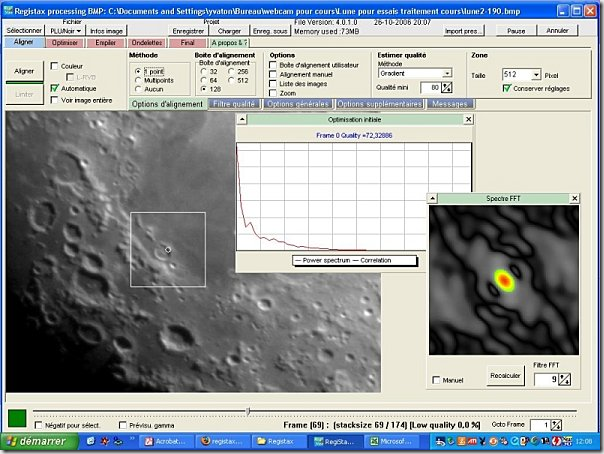Open the A propos & ? tab
This screenshot has height=454, width=604.
pos(229,43)
